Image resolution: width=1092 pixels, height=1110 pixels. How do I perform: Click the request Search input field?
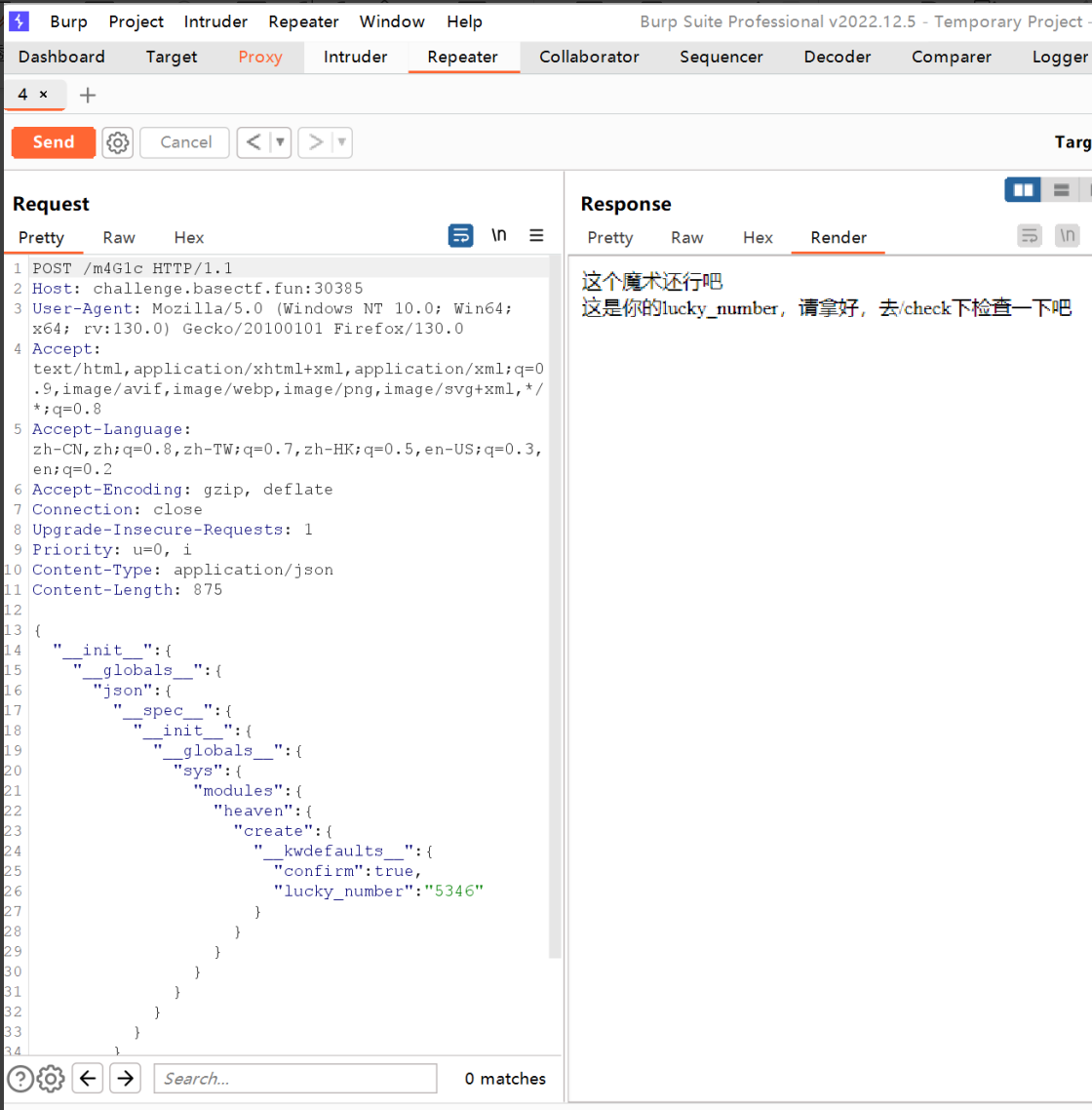(295, 1078)
